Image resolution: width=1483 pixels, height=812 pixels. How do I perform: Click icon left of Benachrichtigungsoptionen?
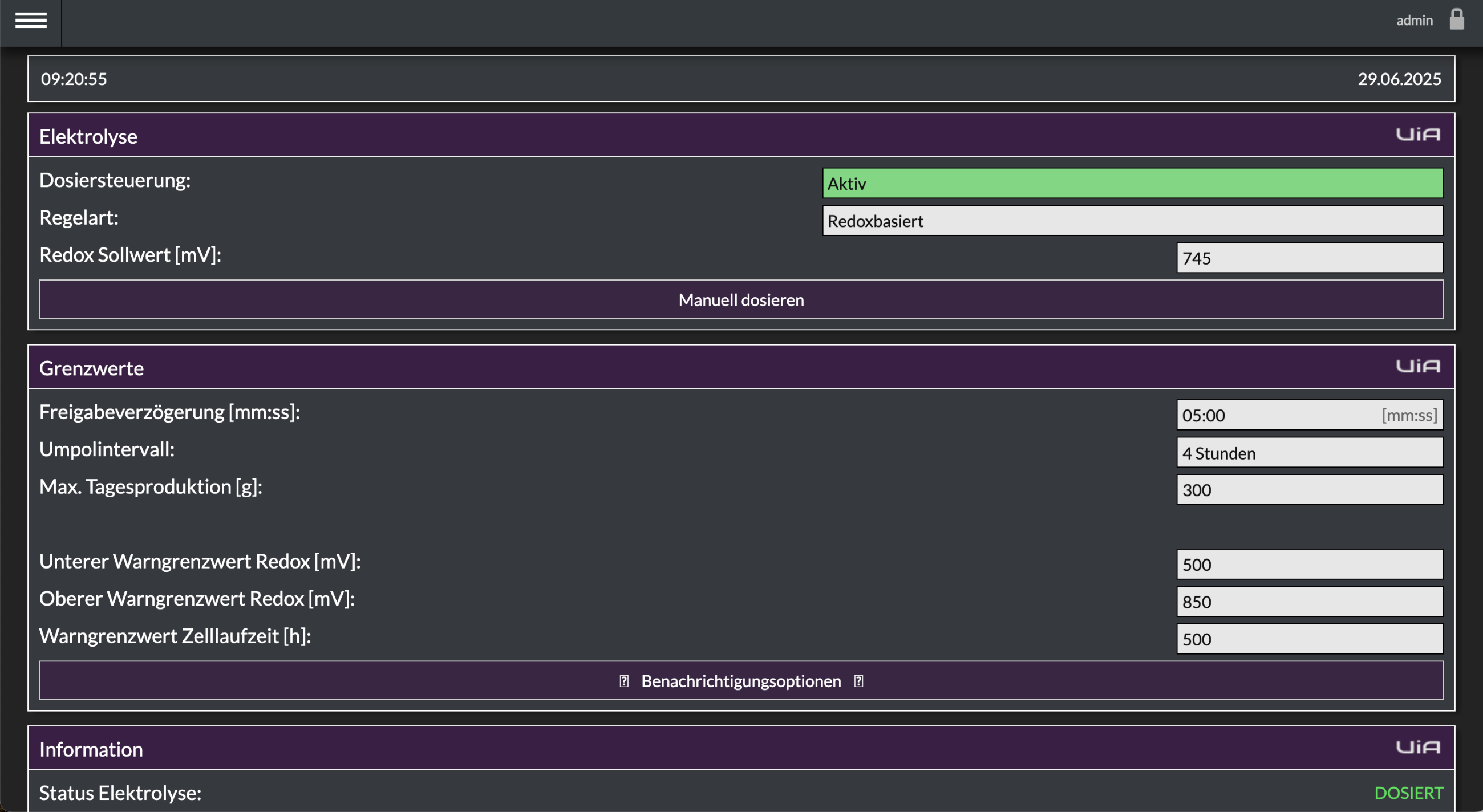click(x=624, y=681)
